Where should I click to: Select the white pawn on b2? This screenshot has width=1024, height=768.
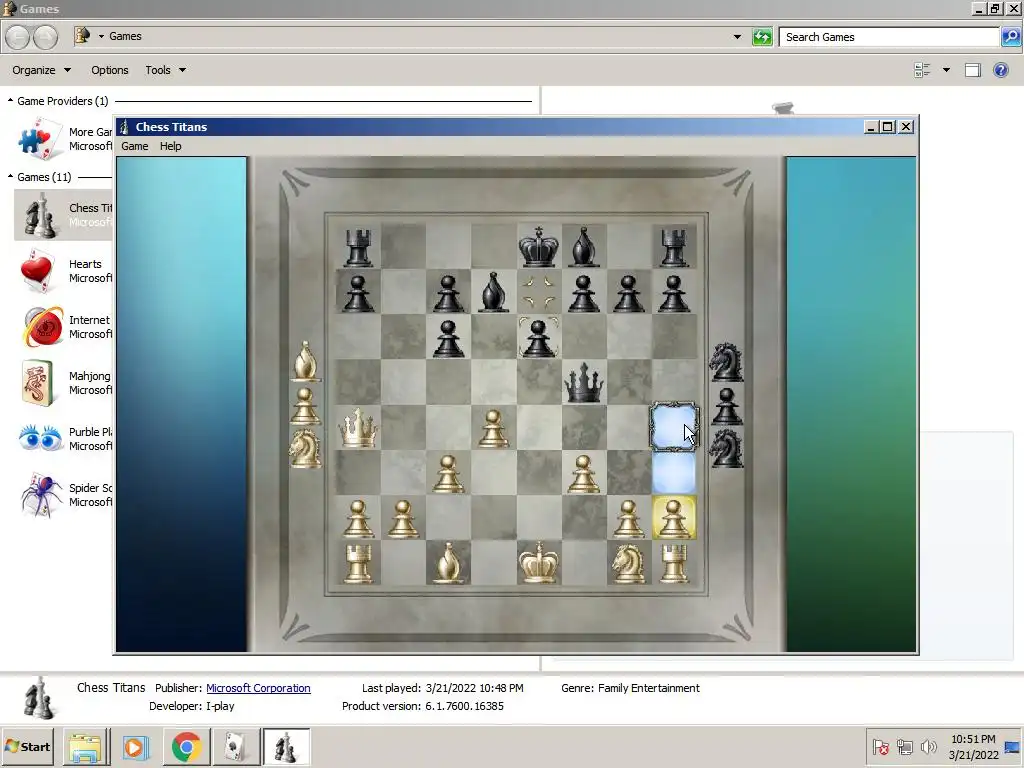click(403, 519)
